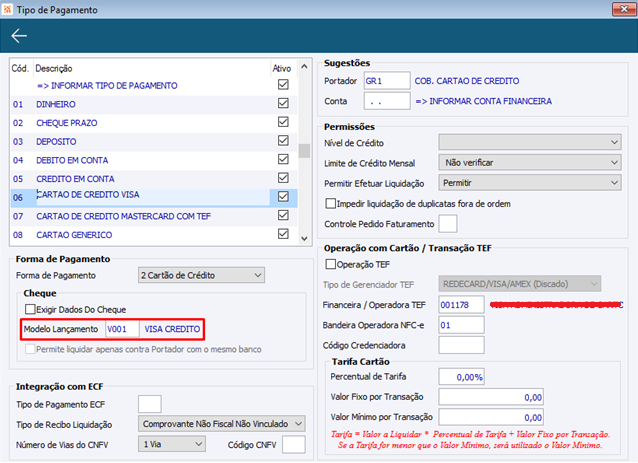Click the Valor Fixo por Transação field
The height and width of the screenshot is (463, 638).
pos(491,397)
